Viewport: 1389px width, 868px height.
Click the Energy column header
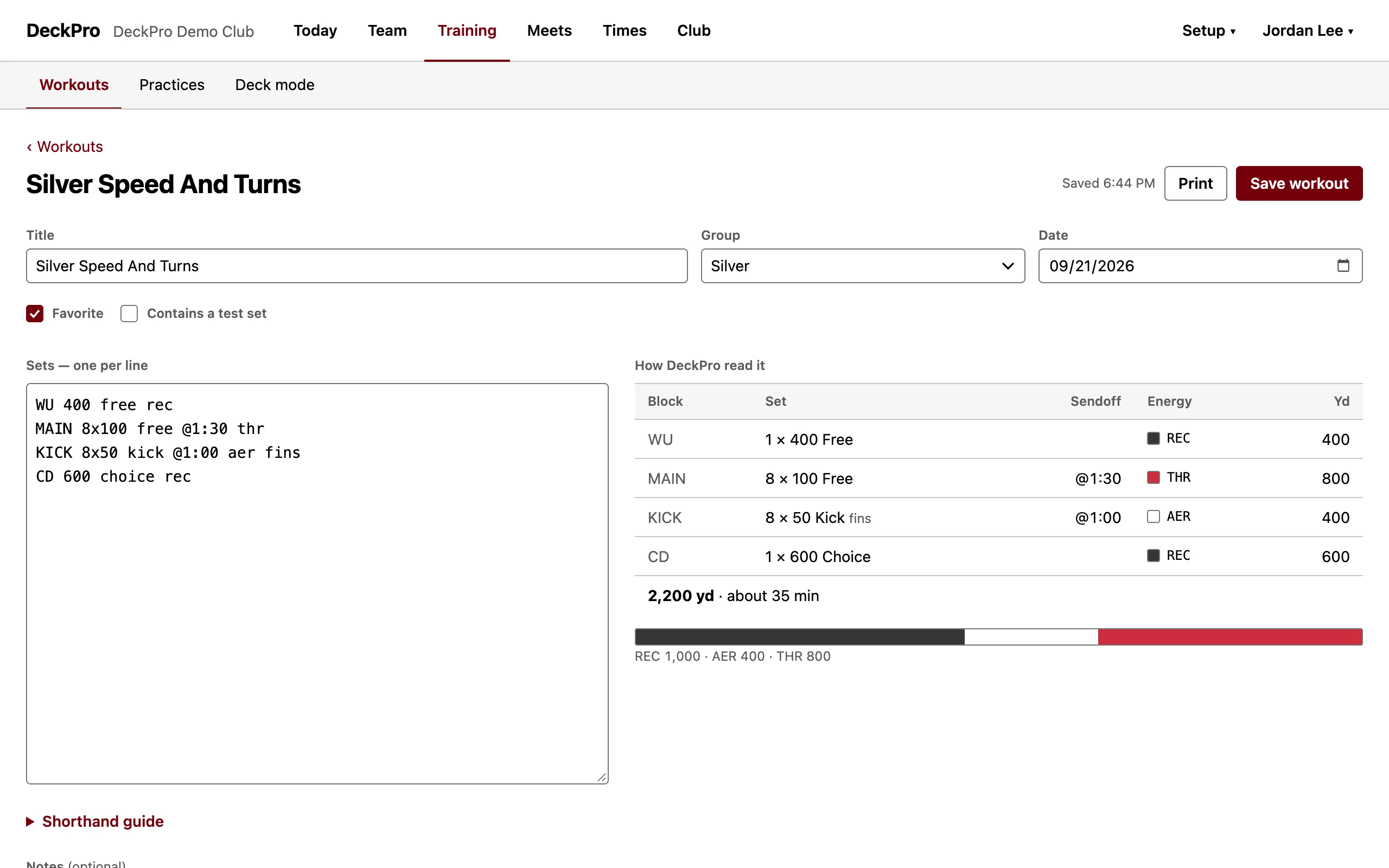pos(1169,401)
